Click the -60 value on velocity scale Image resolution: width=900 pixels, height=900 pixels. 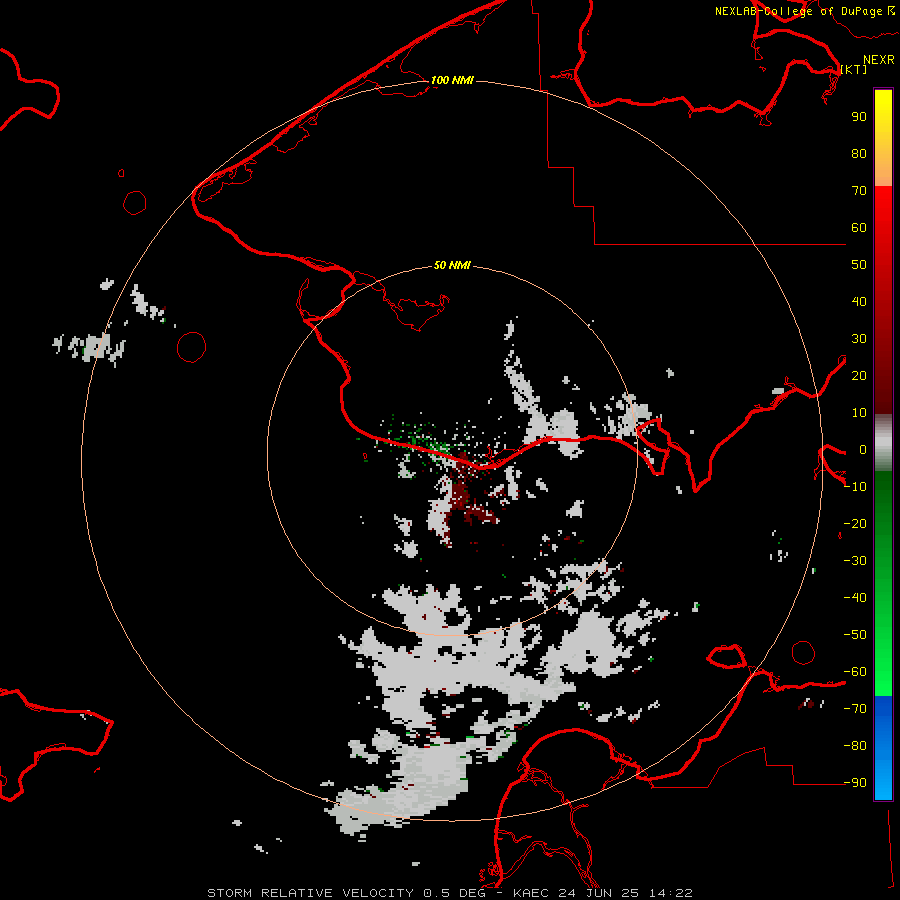point(855,672)
